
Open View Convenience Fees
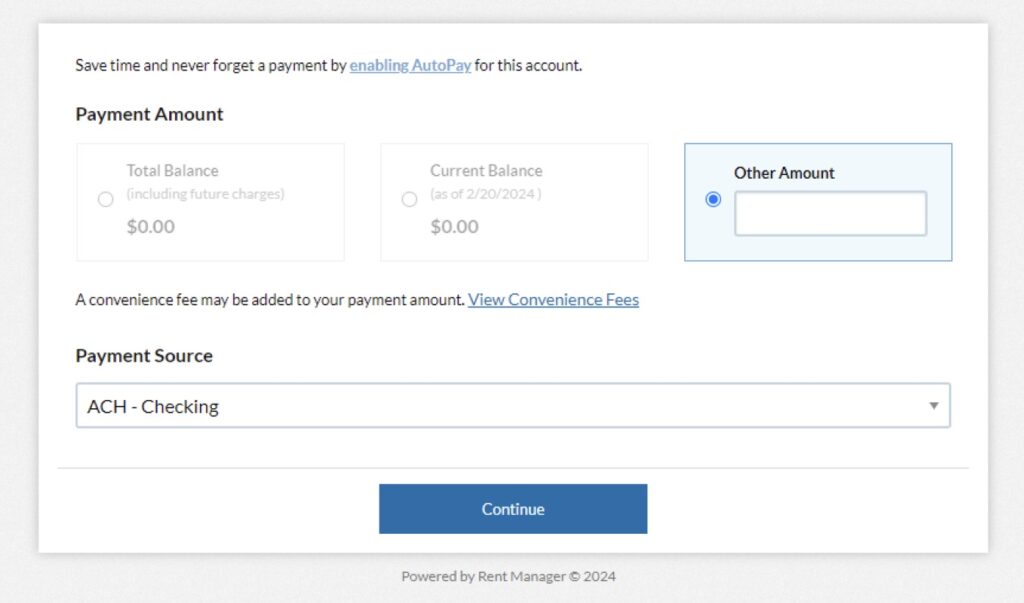click(x=553, y=299)
